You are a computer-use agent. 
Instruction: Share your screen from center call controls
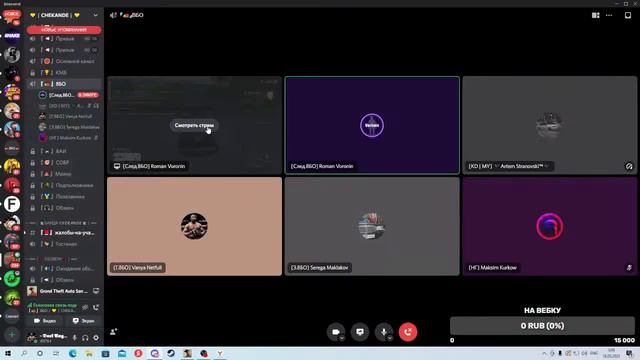[360, 332]
